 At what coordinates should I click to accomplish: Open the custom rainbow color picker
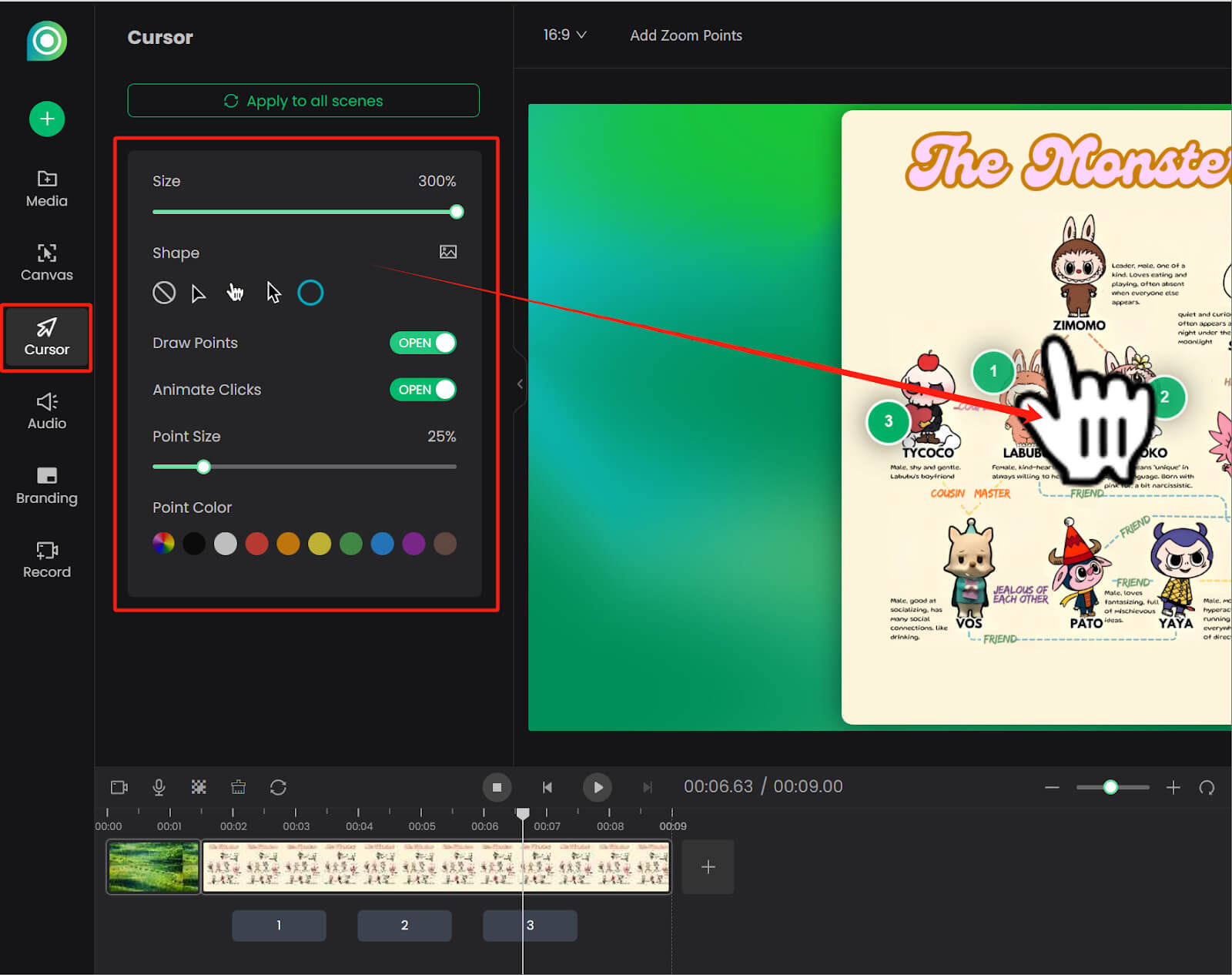pos(163,544)
